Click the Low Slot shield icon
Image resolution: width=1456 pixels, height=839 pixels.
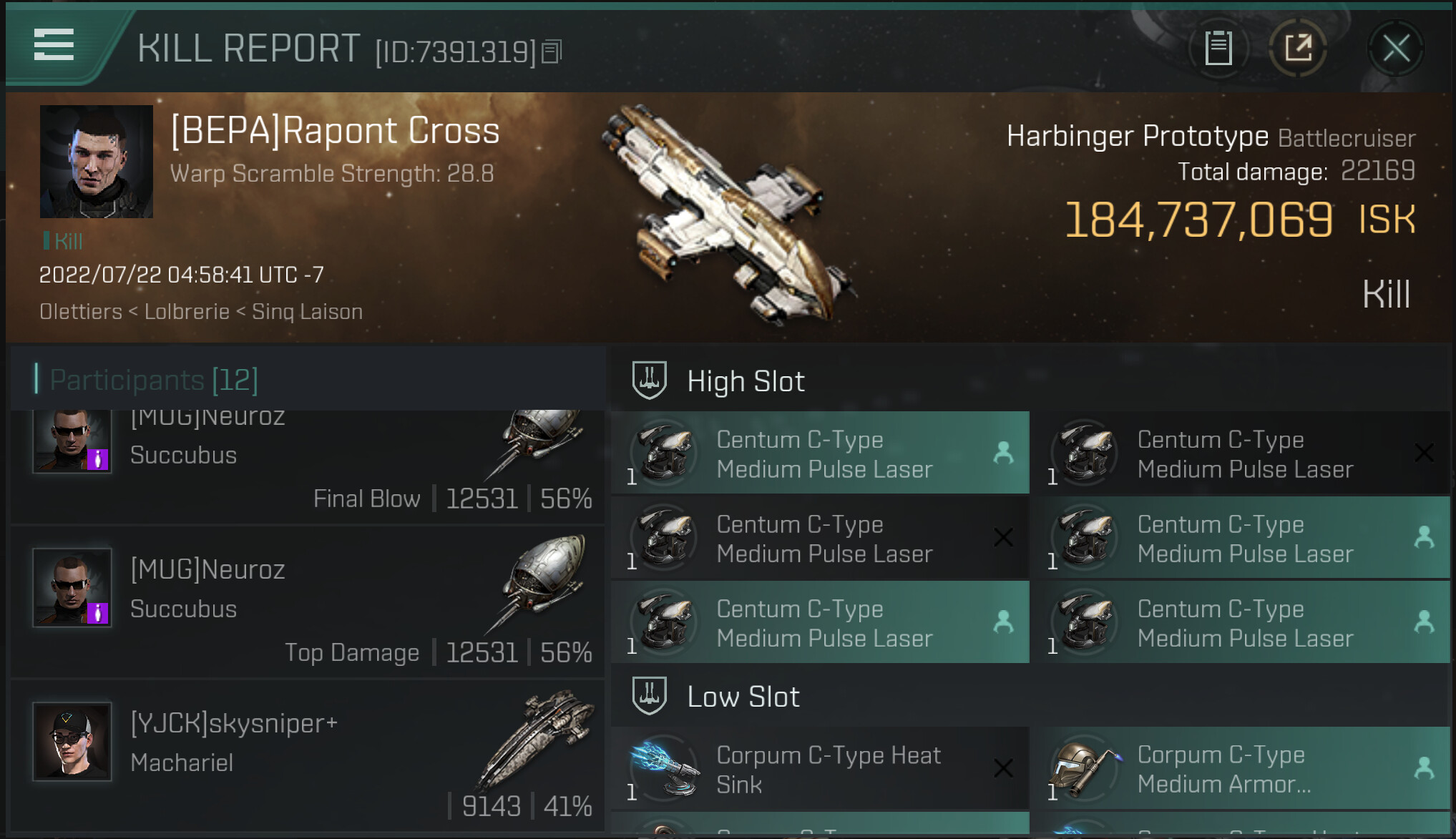[x=649, y=695]
